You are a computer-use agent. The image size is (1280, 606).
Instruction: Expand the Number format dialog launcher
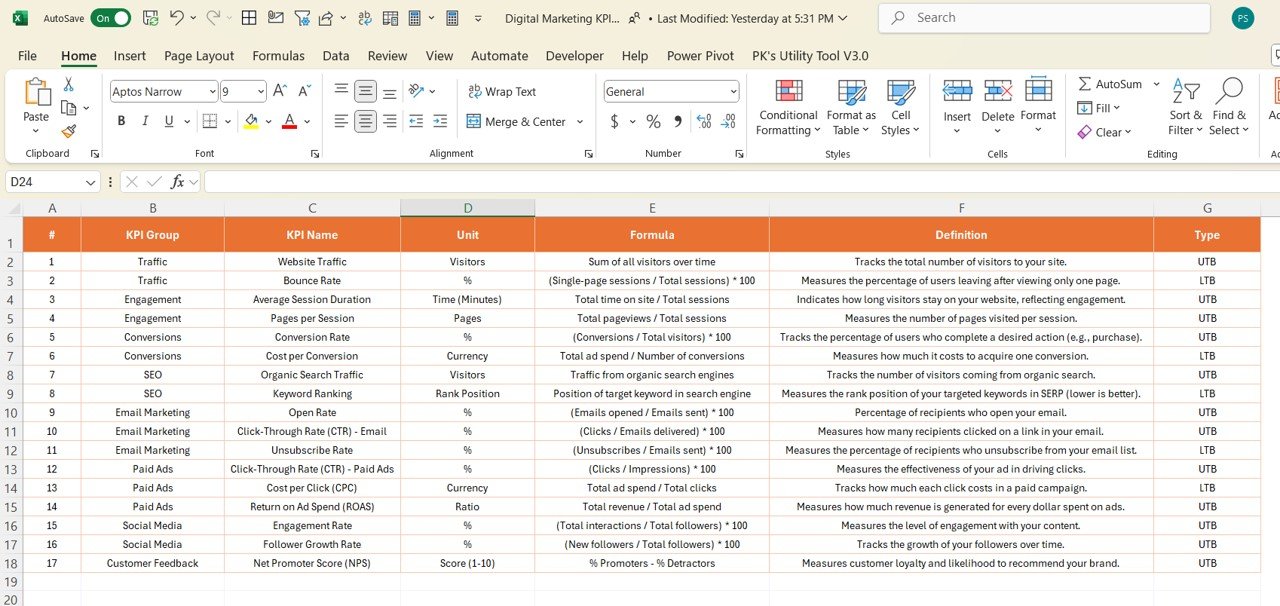click(739, 154)
